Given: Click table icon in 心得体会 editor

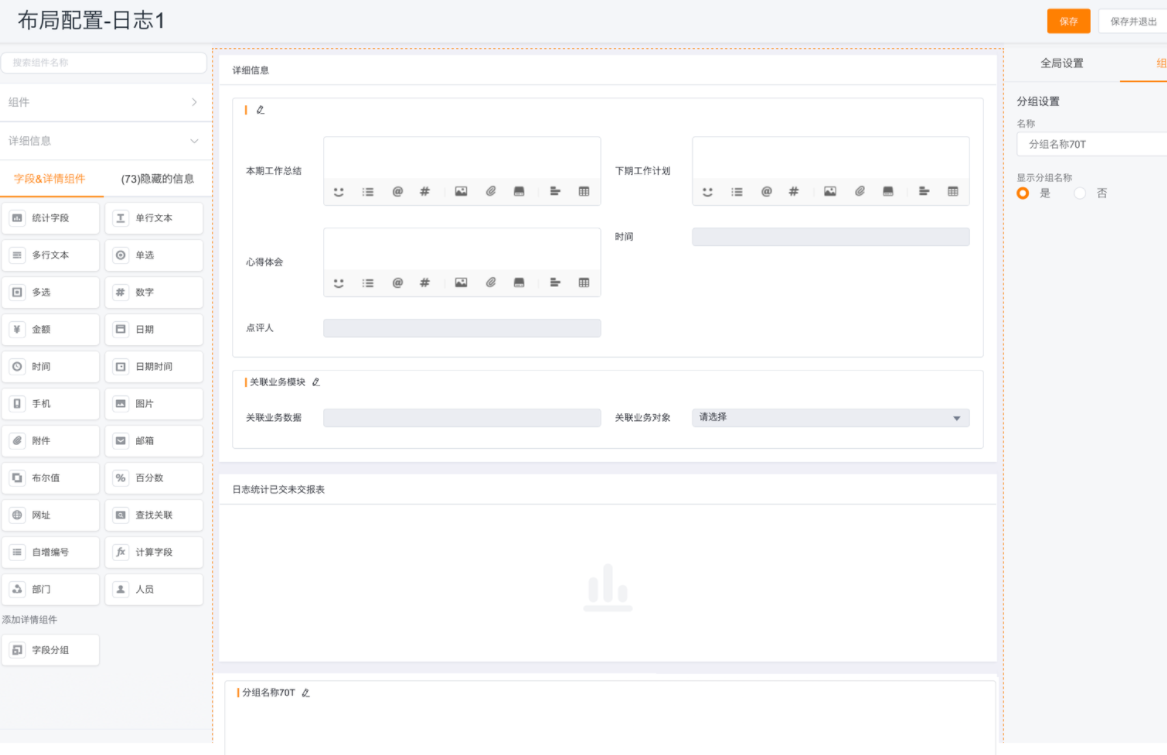Looking at the screenshot, I should (x=584, y=283).
